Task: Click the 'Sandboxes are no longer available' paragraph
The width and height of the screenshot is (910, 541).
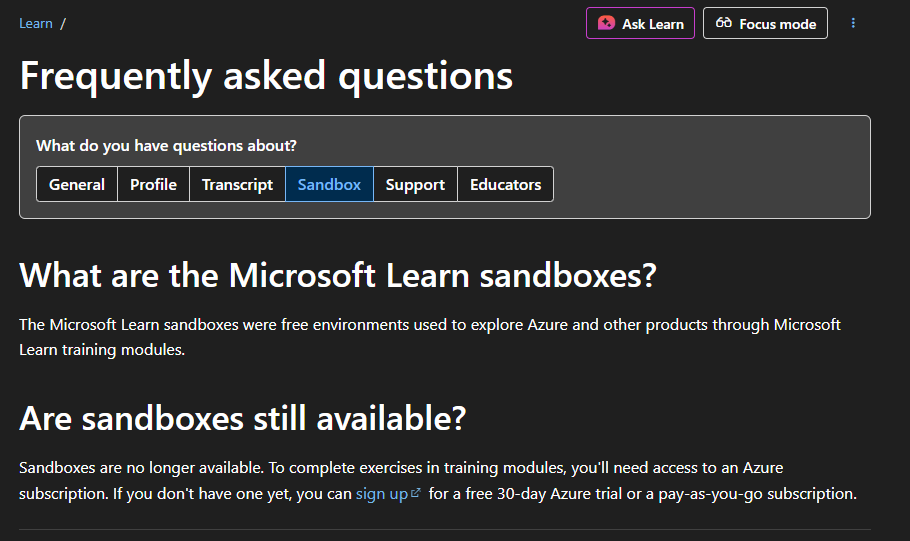Action: [438, 481]
